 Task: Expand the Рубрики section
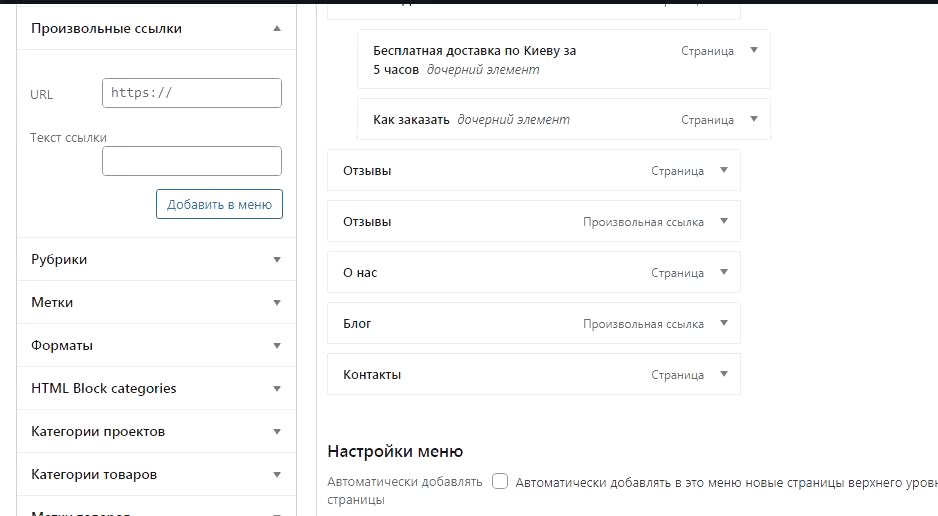click(277, 260)
